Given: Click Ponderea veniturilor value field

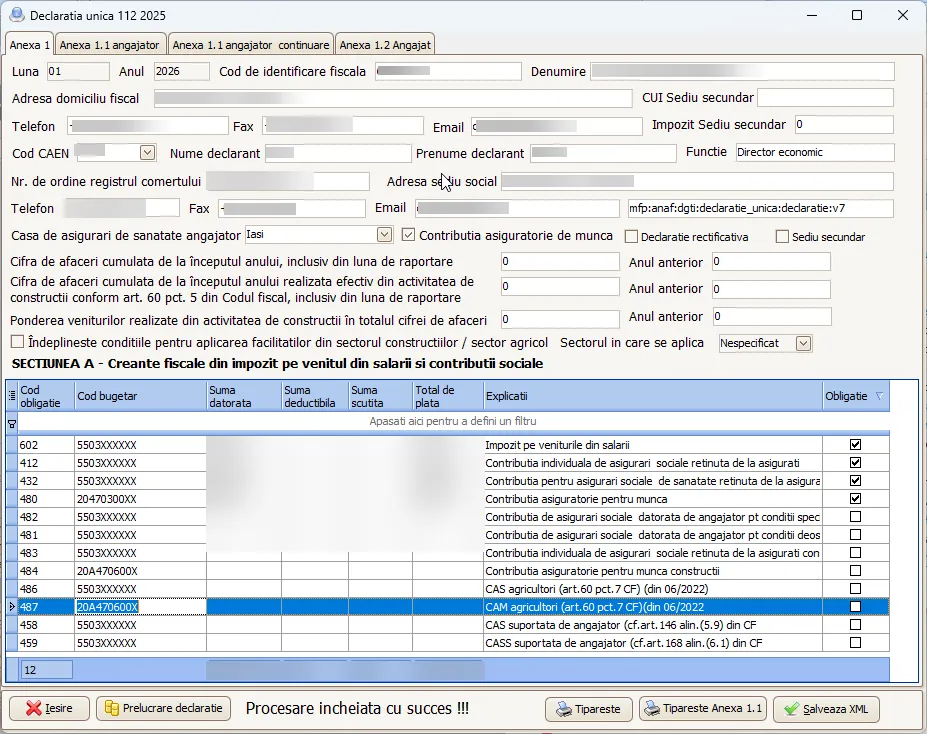Looking at the screenshot, I should [560, 319].
